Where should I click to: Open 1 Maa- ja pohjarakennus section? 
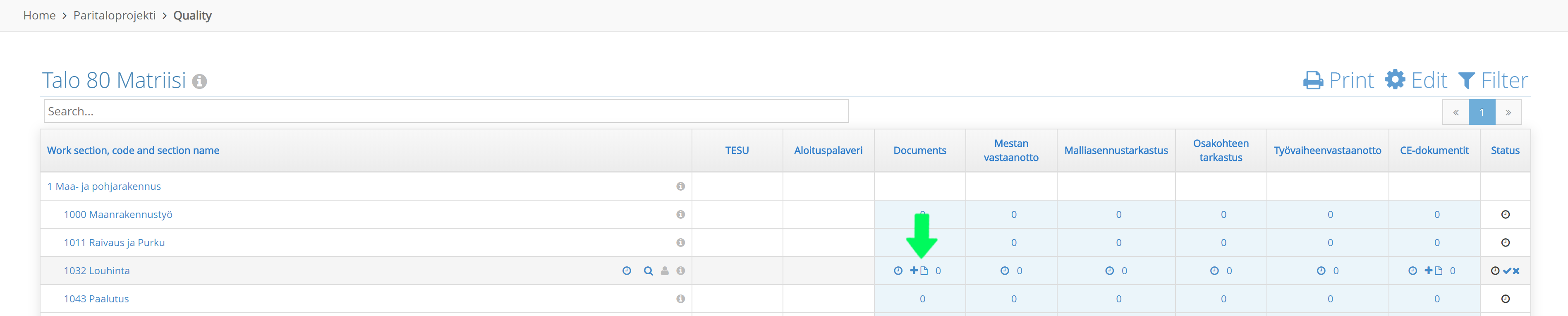pyautogui.click(x=104, y=186)
